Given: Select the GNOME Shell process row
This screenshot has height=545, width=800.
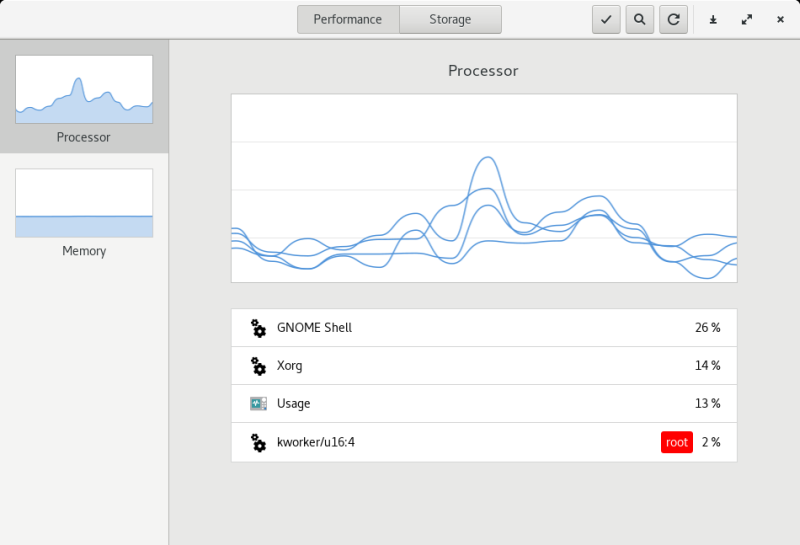Looking at the screenshot, I should pos(484,328).
